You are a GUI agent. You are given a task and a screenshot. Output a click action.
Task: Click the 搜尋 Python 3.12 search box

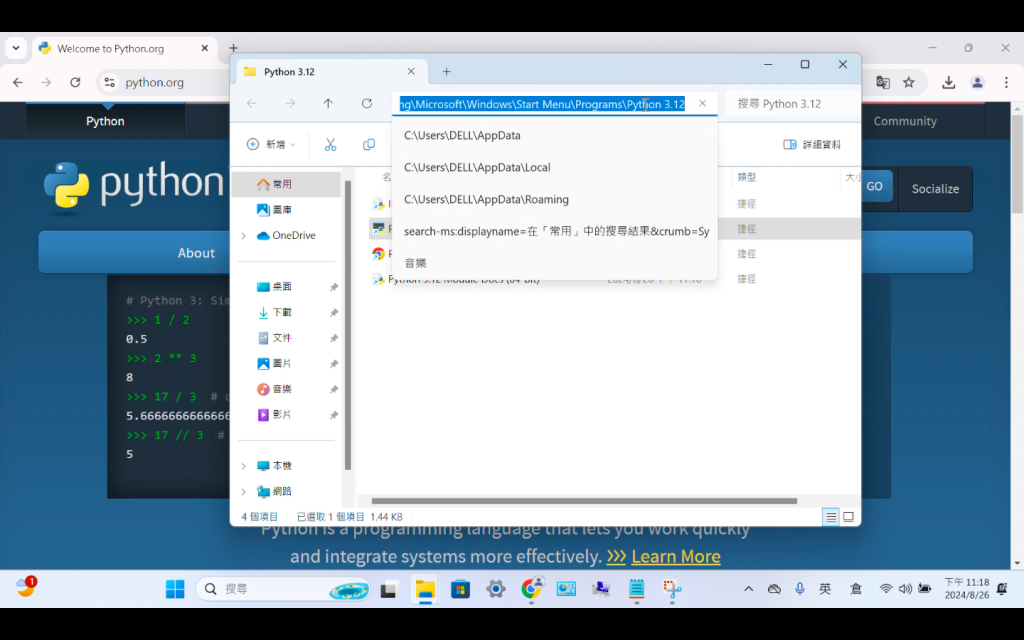pyautogui.click(x=792, y=104)
